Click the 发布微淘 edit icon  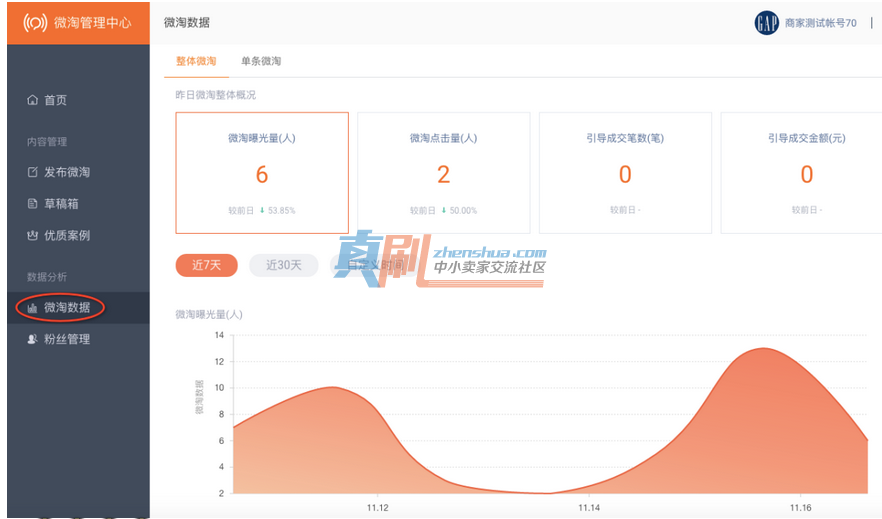pyautogui.click(x=33, y=172)
